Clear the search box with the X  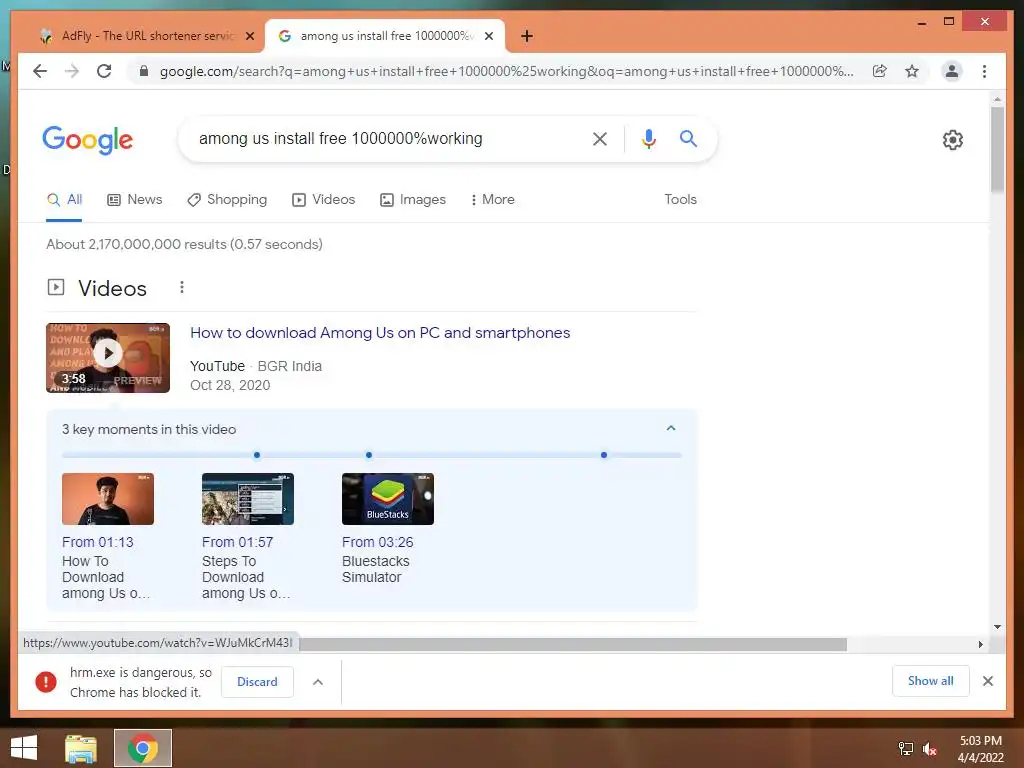point(600,138)
